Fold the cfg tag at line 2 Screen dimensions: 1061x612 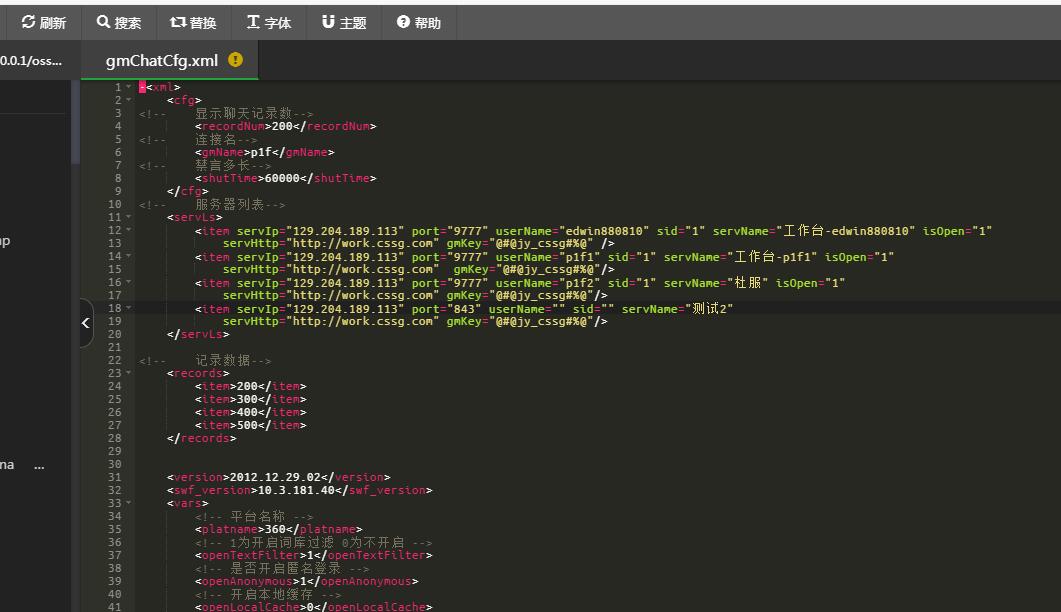point(129,100)
